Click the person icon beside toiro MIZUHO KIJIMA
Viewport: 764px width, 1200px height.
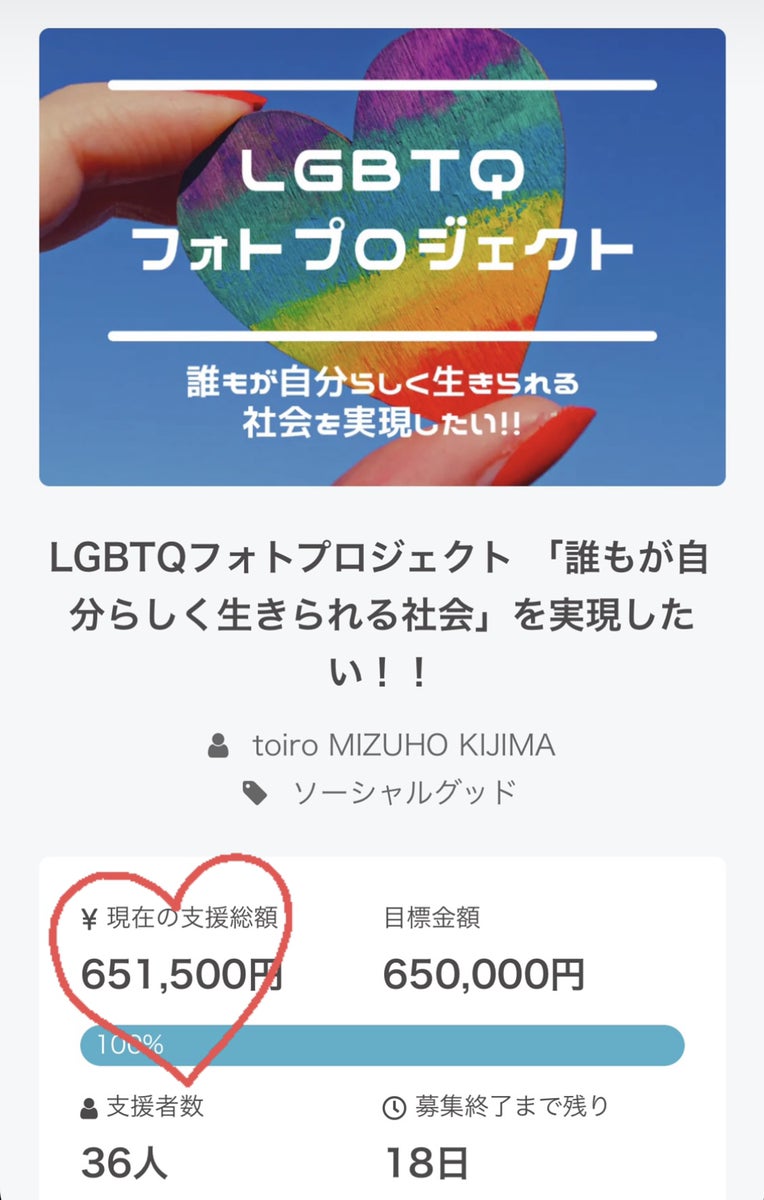217,745
